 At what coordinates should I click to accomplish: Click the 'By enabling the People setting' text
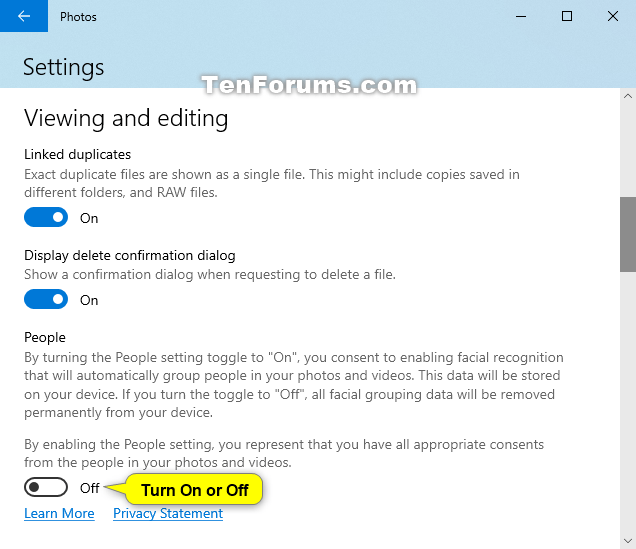284,453
